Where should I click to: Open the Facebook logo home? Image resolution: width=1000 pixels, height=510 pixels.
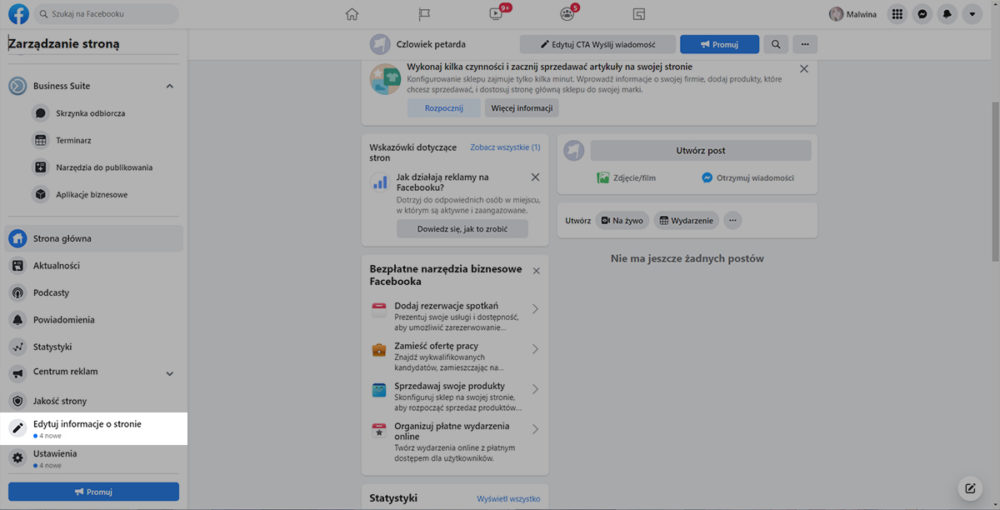(18, 14)
